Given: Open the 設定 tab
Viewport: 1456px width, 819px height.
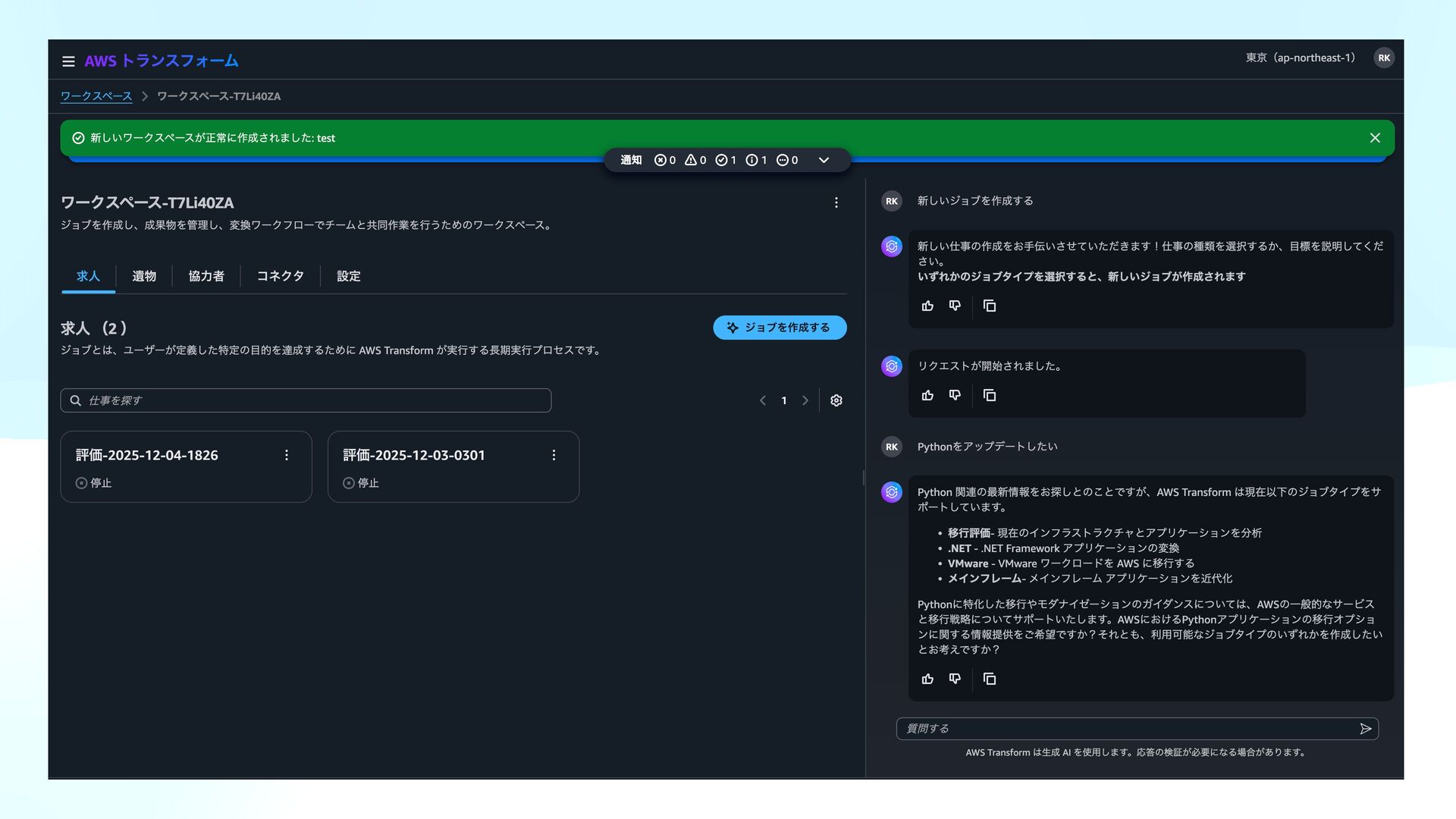Looking at the screenshot, I should point(348,276).
